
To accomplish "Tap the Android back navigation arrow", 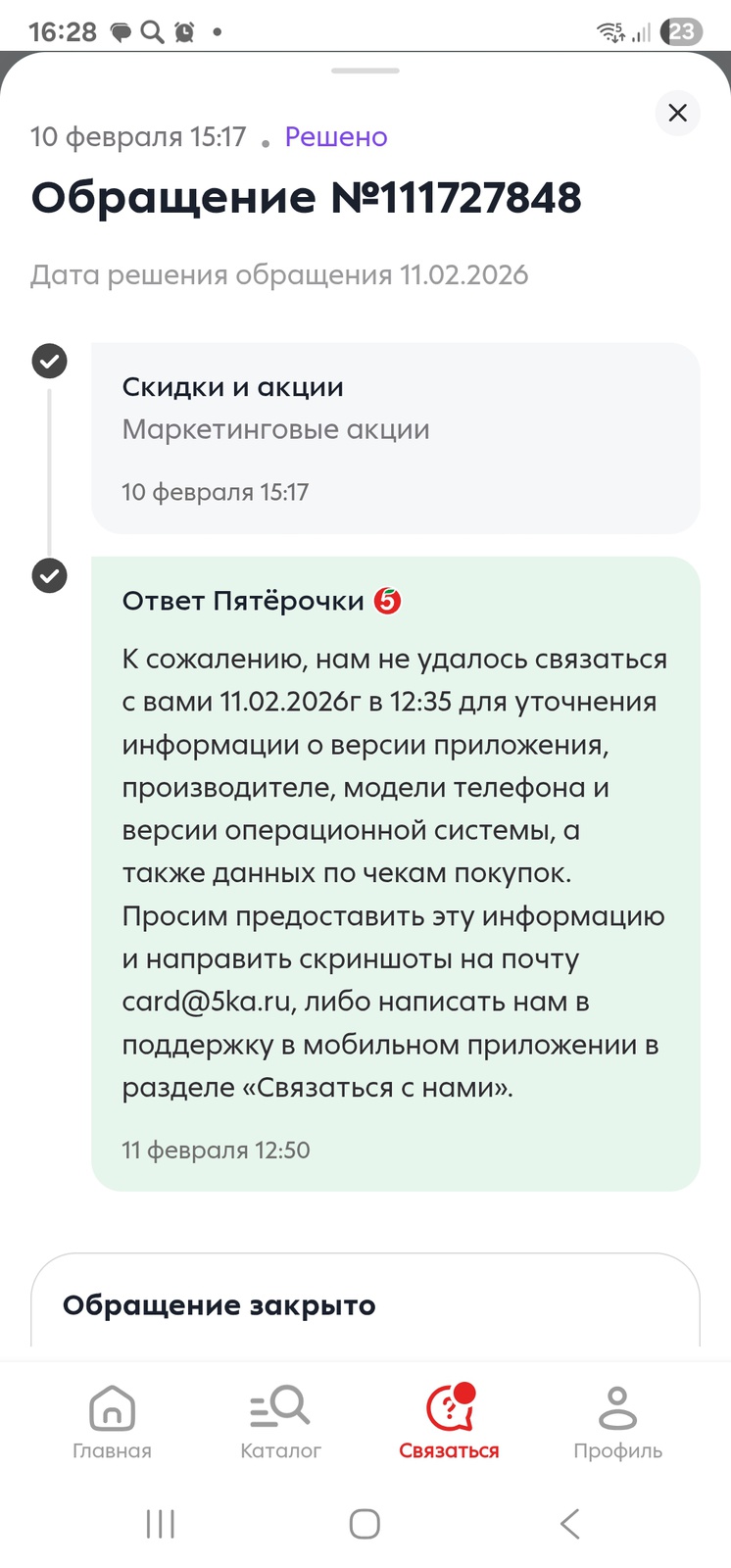I will [x=569, y=1524].
